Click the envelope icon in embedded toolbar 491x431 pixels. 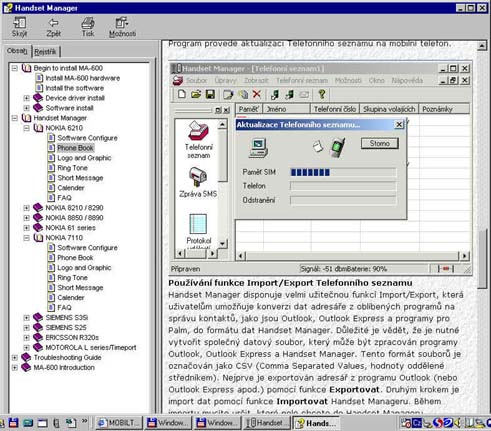pyautogui.click(x=304, y=95)
